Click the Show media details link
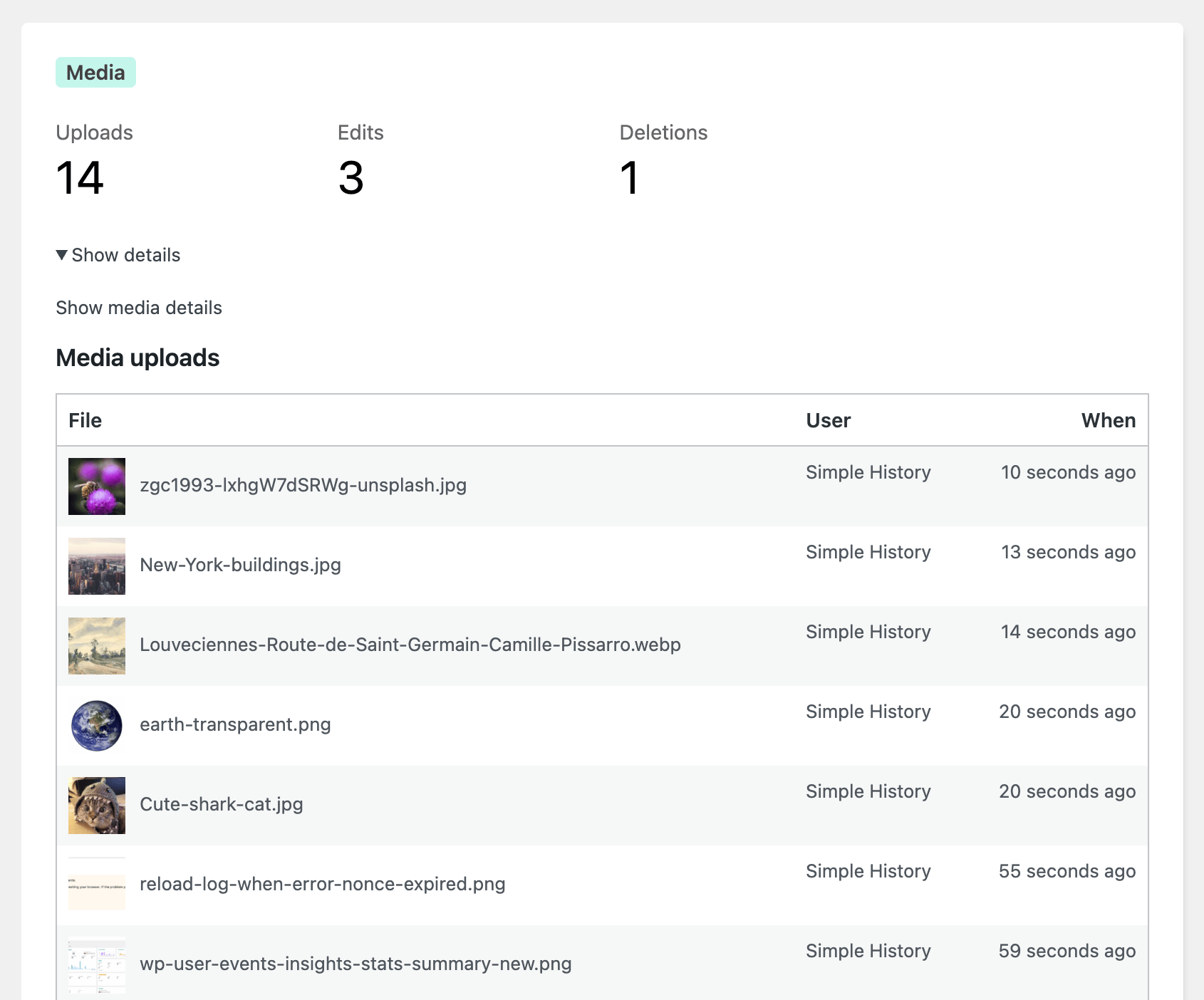 [139, 307]
